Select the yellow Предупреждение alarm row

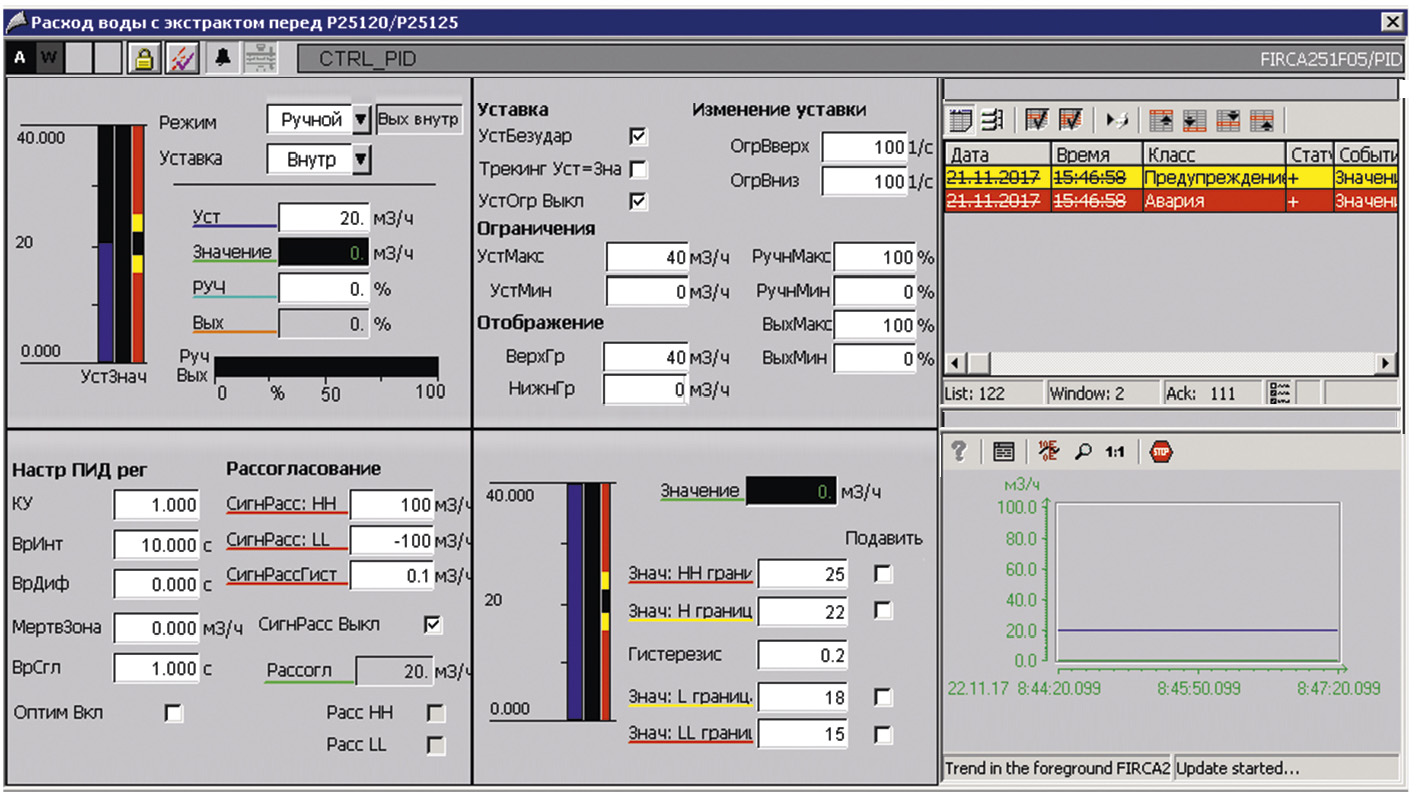pyautogui.click(x=1170, y=178)
